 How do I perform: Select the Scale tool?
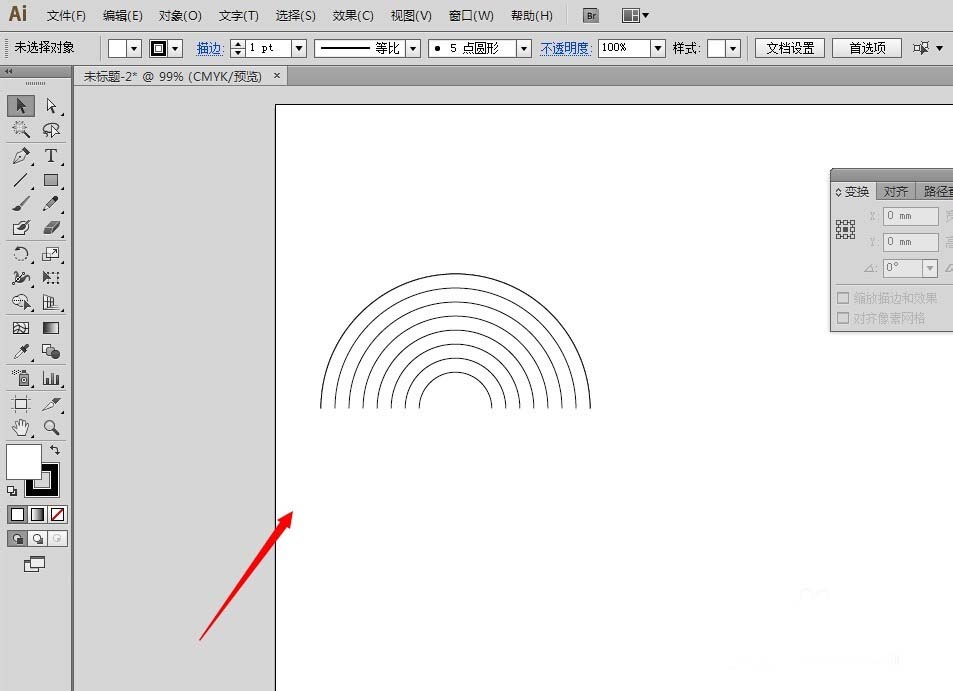point(51,254)
